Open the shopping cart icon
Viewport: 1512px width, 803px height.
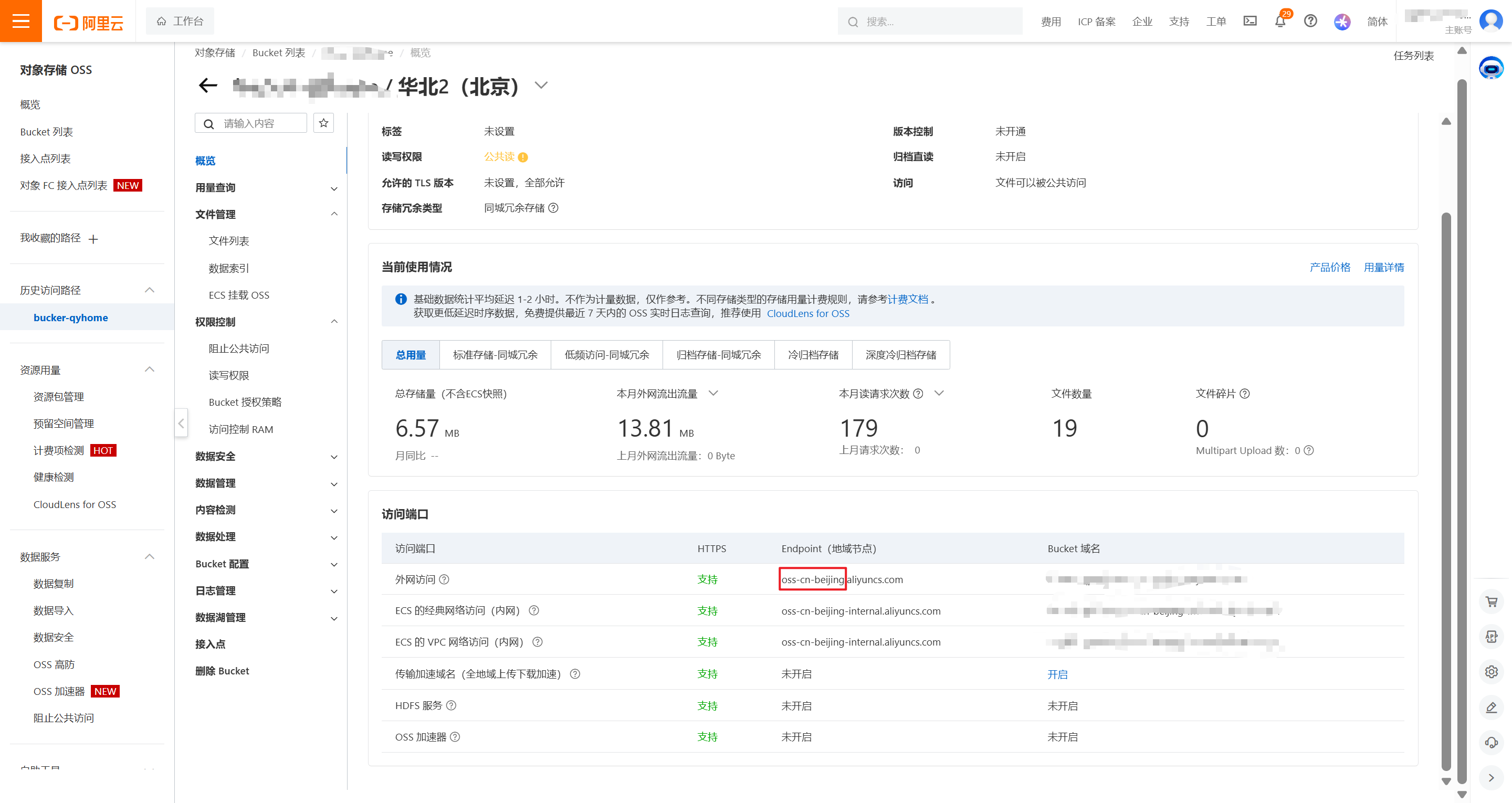1492,601
